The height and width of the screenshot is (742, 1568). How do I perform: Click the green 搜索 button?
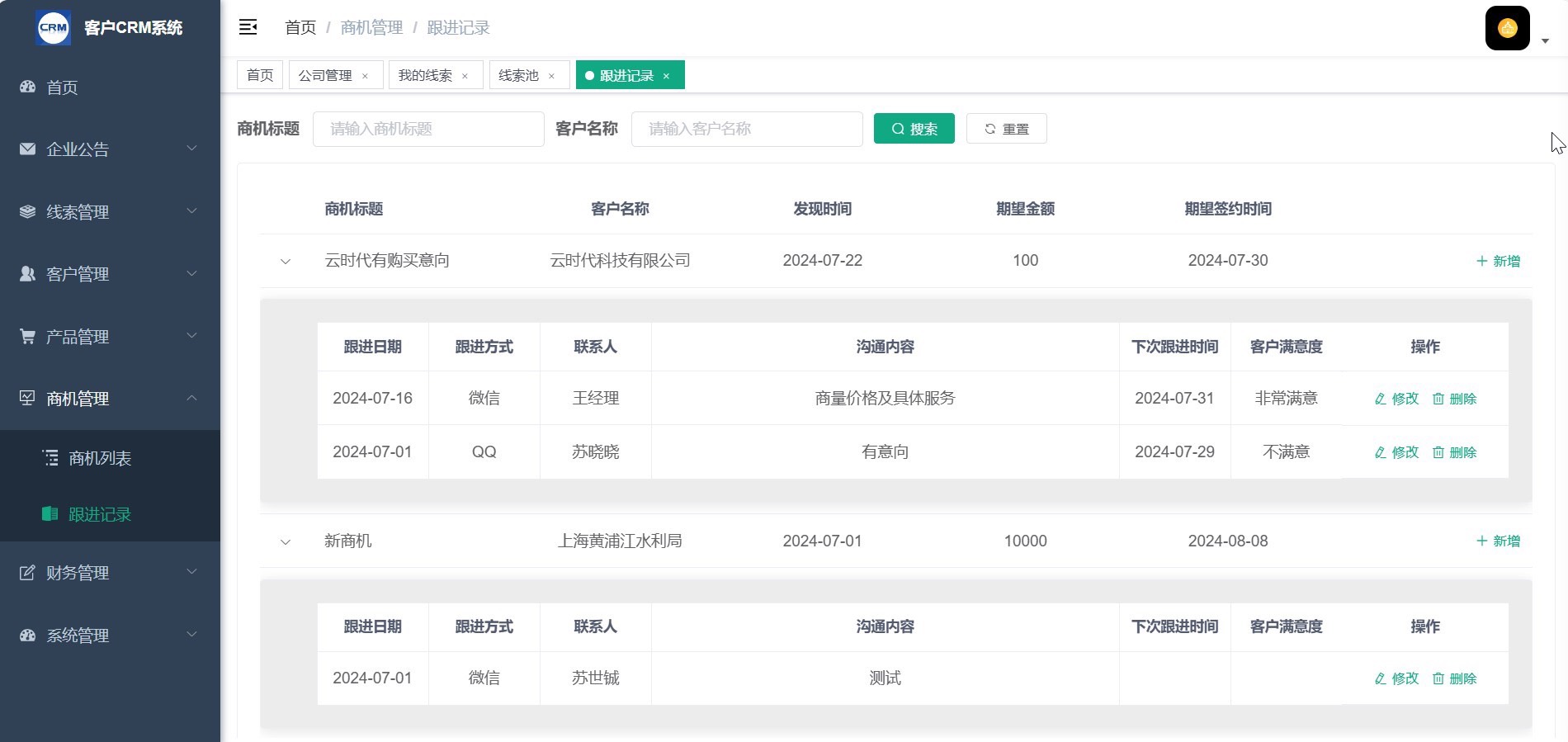coord(914,129)
